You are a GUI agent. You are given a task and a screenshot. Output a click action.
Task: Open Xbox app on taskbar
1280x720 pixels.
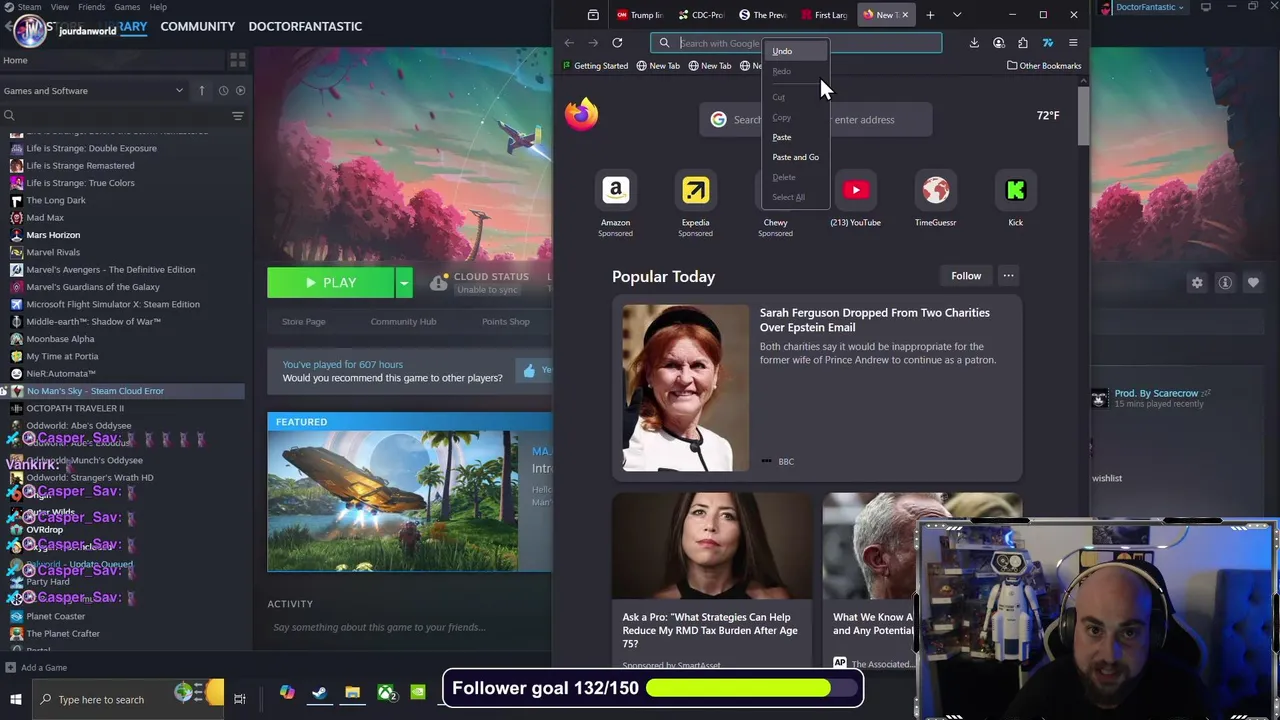click(x=385, y=693)
